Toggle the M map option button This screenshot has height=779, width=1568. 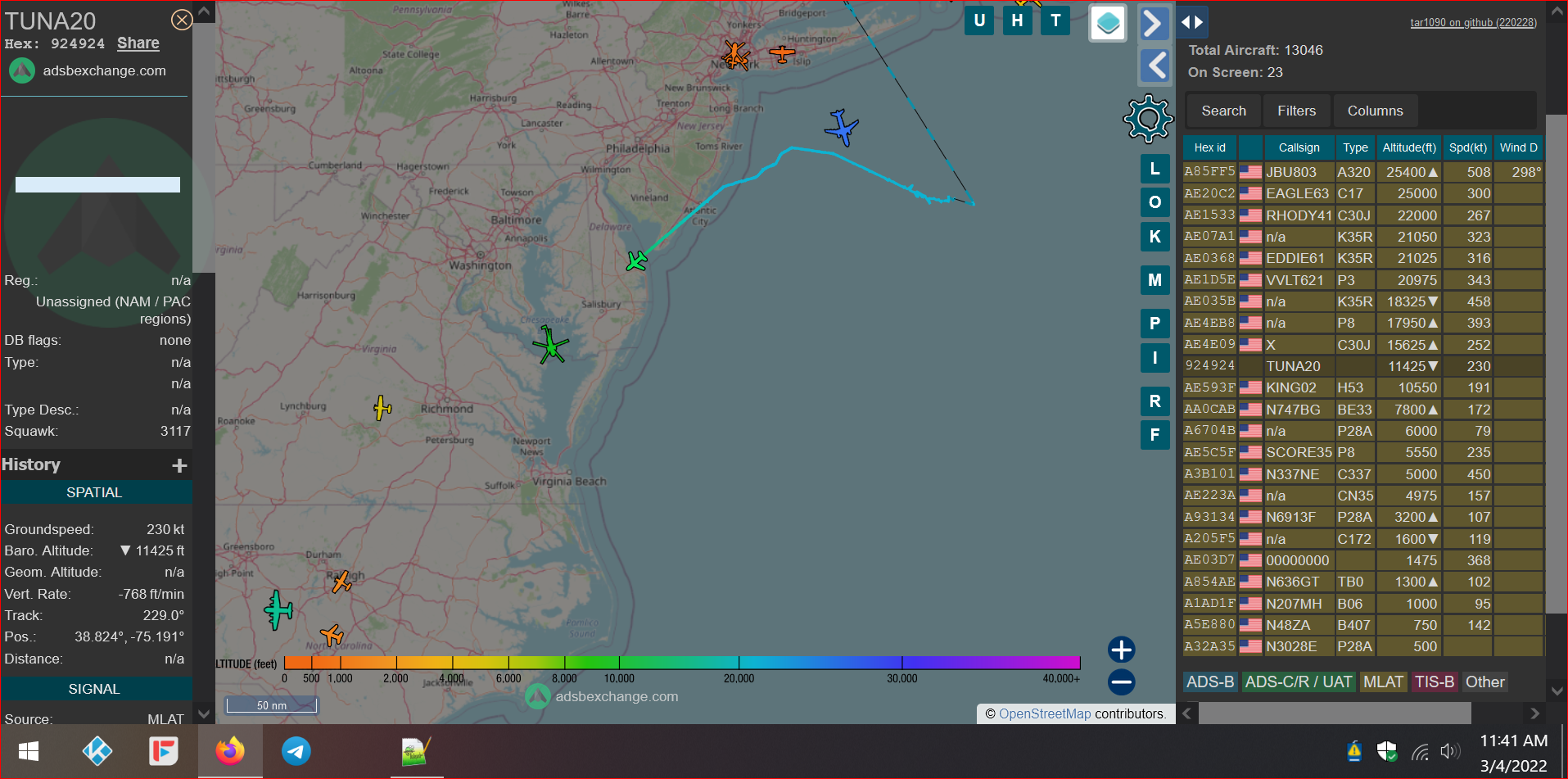[1155, 280]
